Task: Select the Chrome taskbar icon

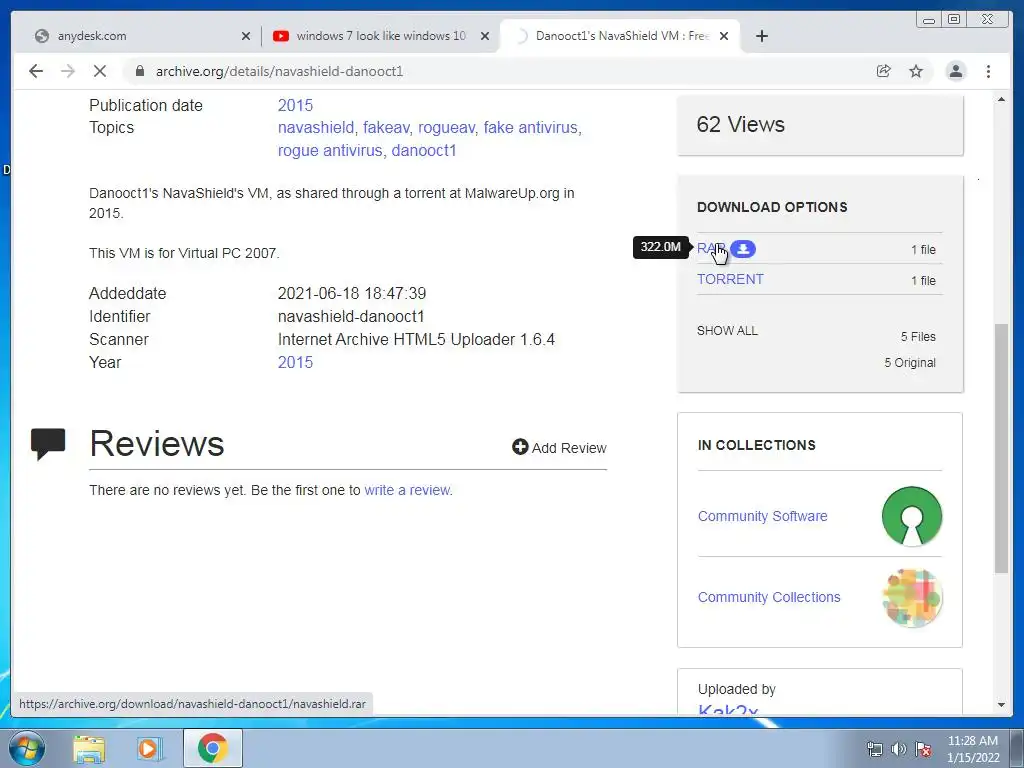Action: pos(212,748)
